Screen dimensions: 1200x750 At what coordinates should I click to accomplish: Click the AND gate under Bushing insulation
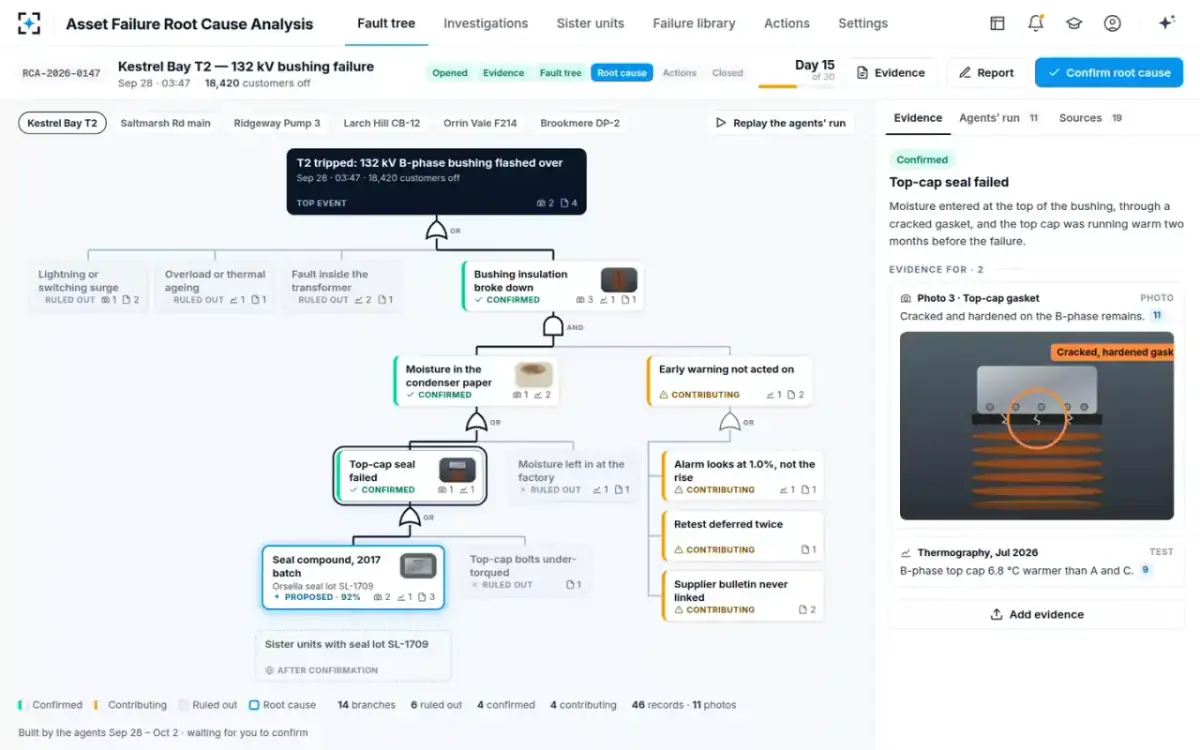553,326
